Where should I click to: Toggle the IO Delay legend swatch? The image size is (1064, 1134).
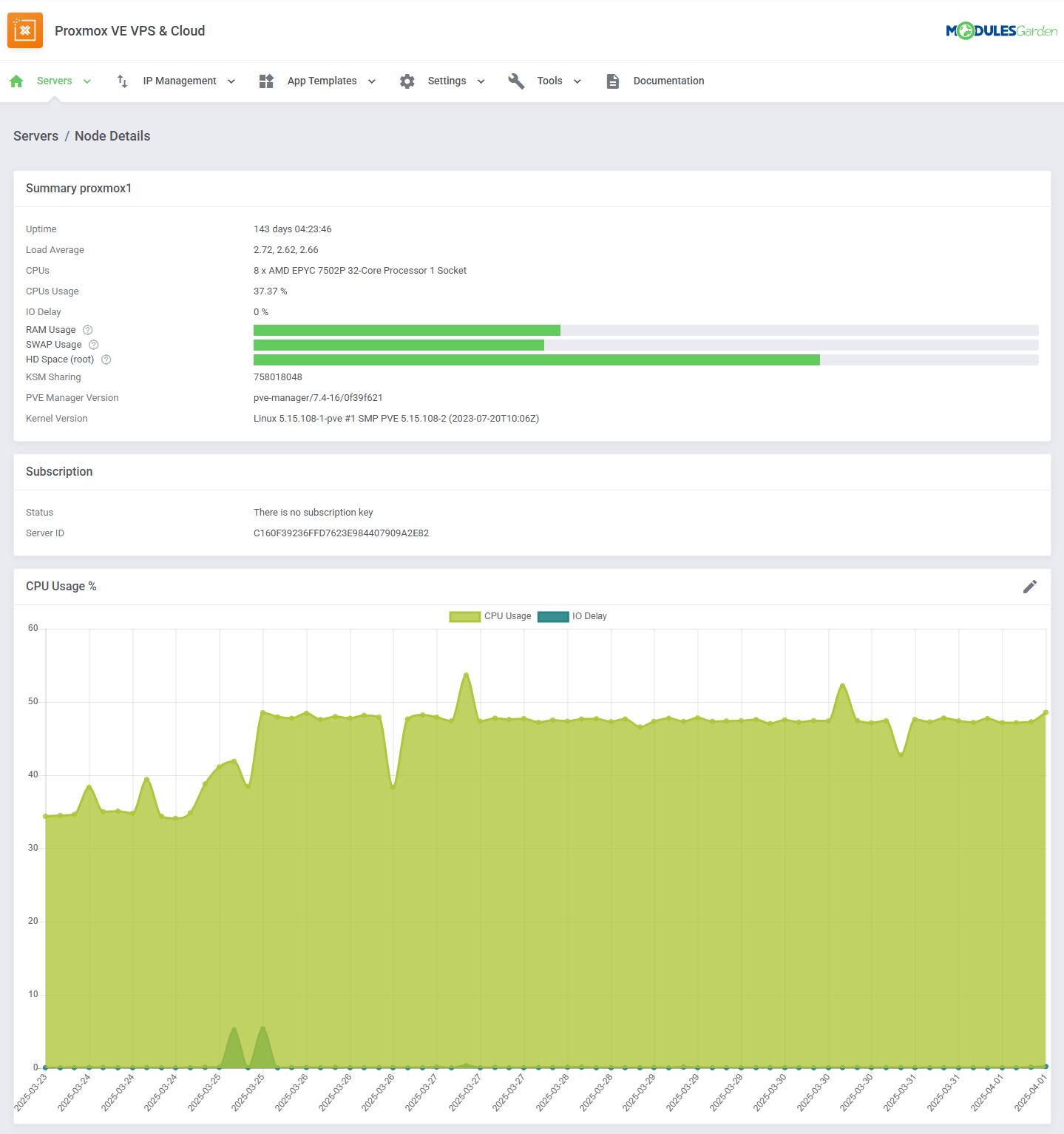(x=553, y=616)
